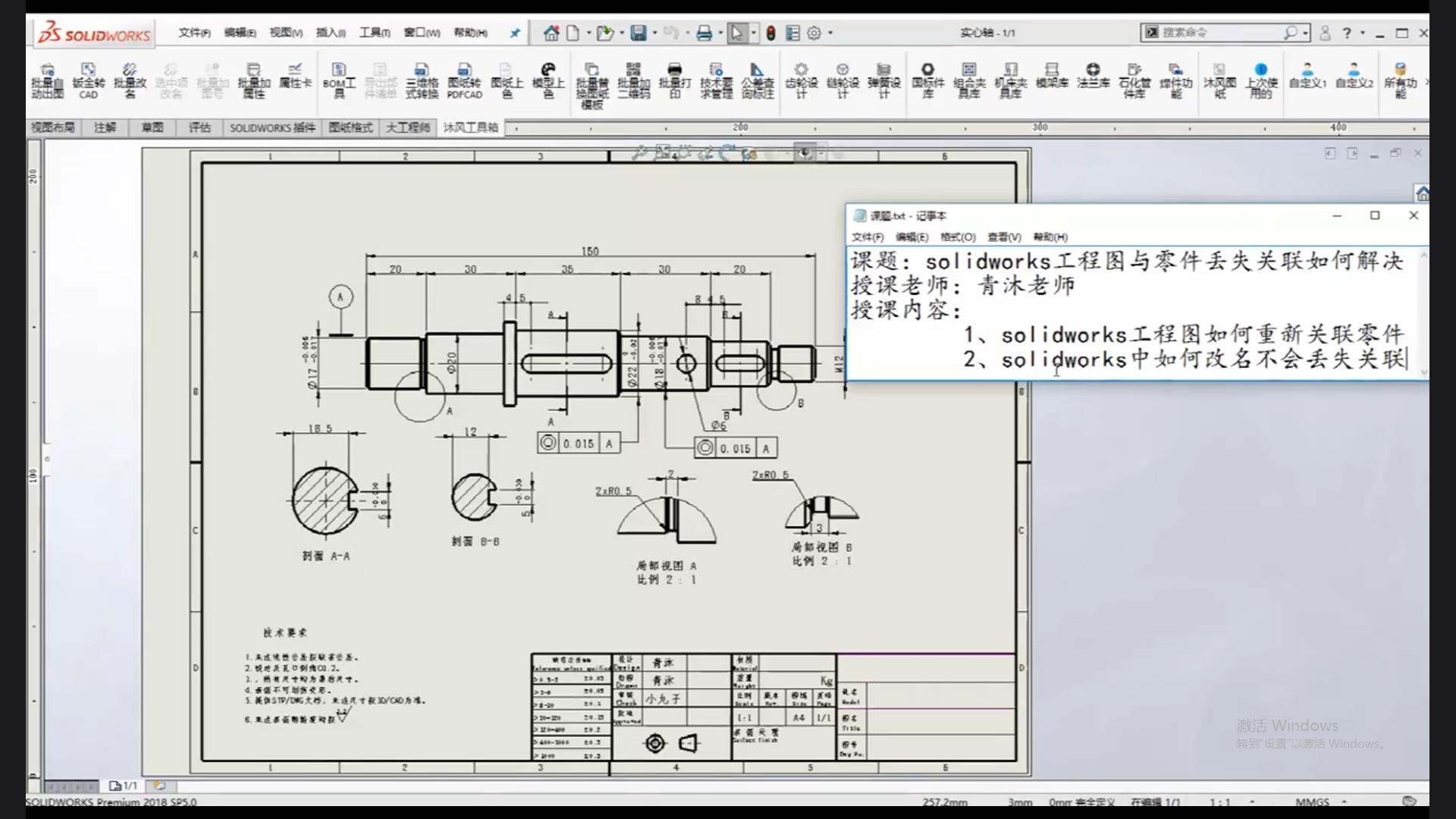
Task: Select the 1/1 sheet tab at bottom
Action: click(124, 786)
